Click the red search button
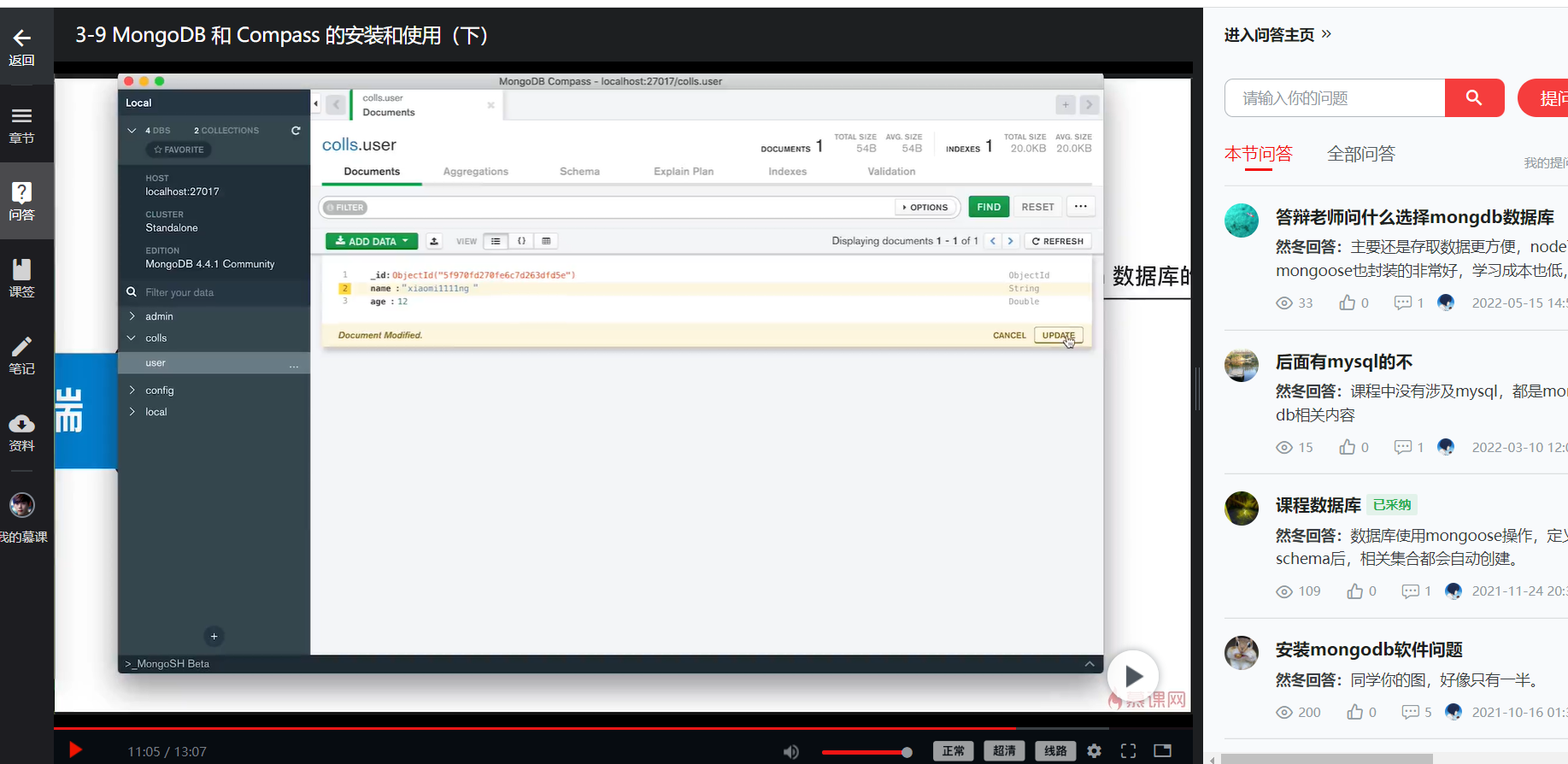 click(x=1474, y=98)
